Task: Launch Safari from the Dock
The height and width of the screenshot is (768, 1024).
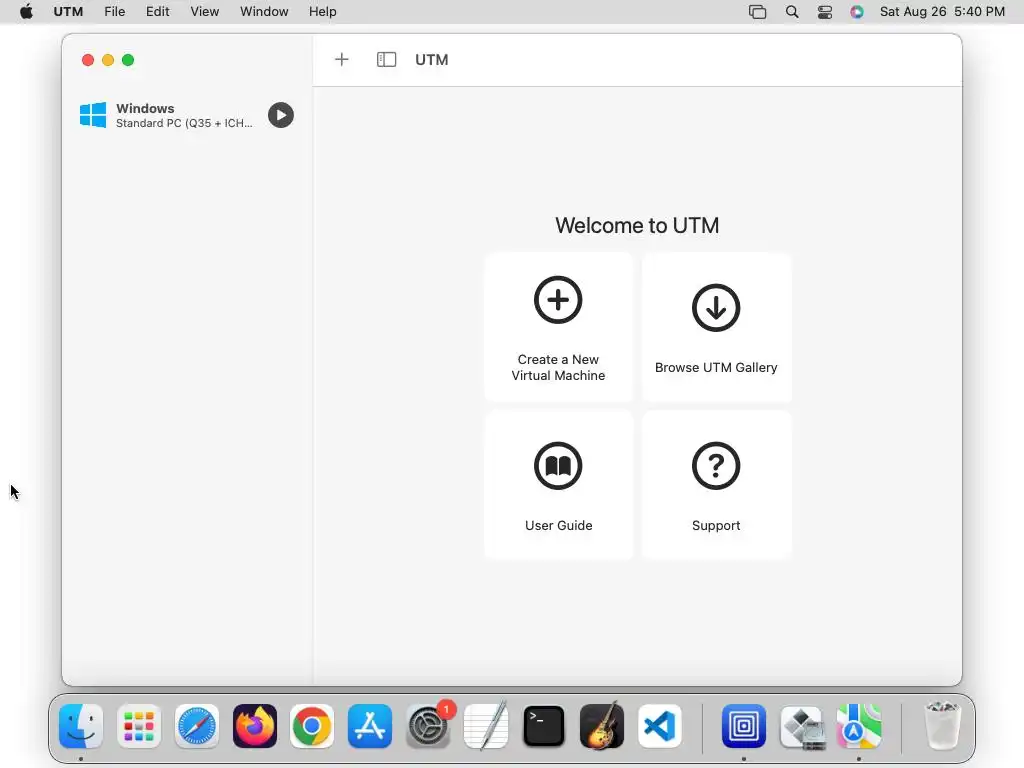Action: 197,726
